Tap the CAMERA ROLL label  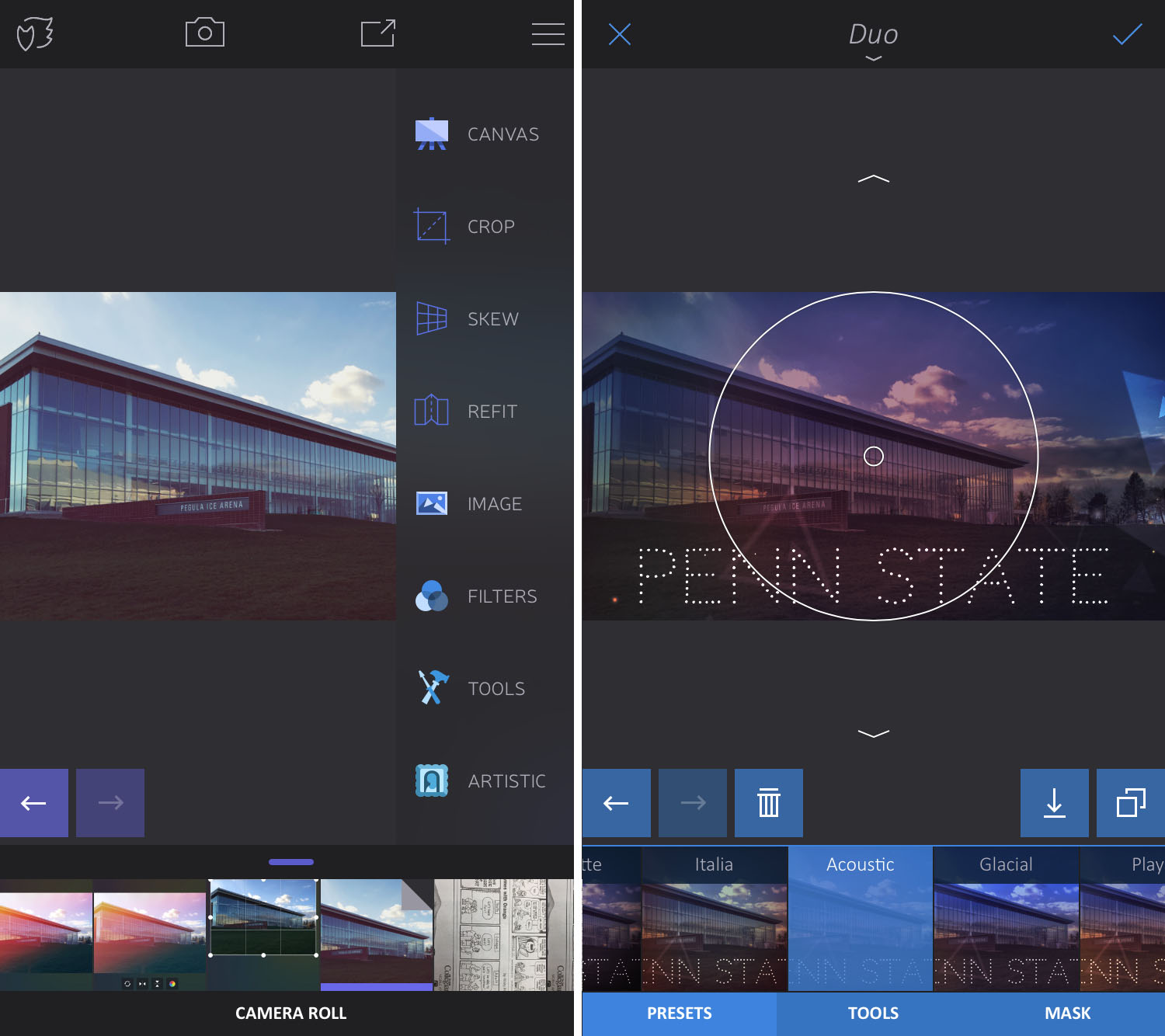[x=291, y=1013]
